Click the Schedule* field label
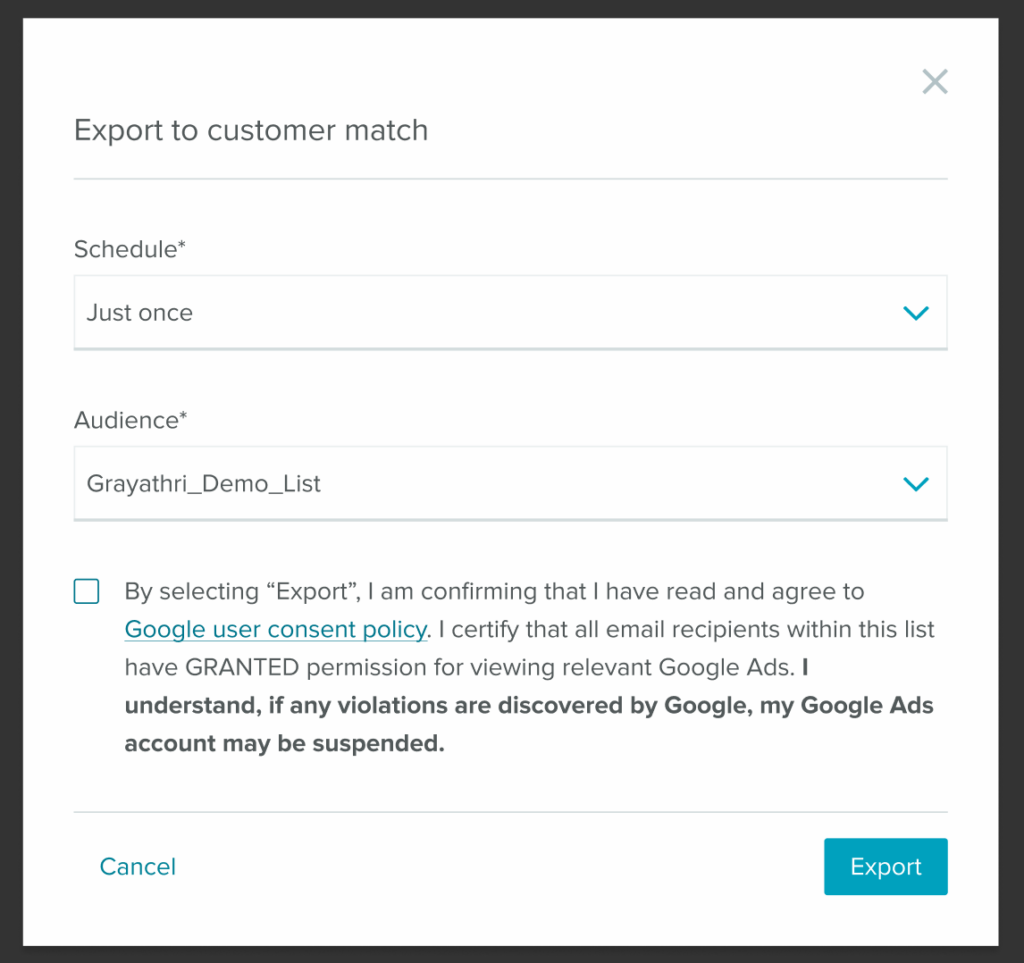Viewport: 1024px width, 963px height. (x=130, y=249)
